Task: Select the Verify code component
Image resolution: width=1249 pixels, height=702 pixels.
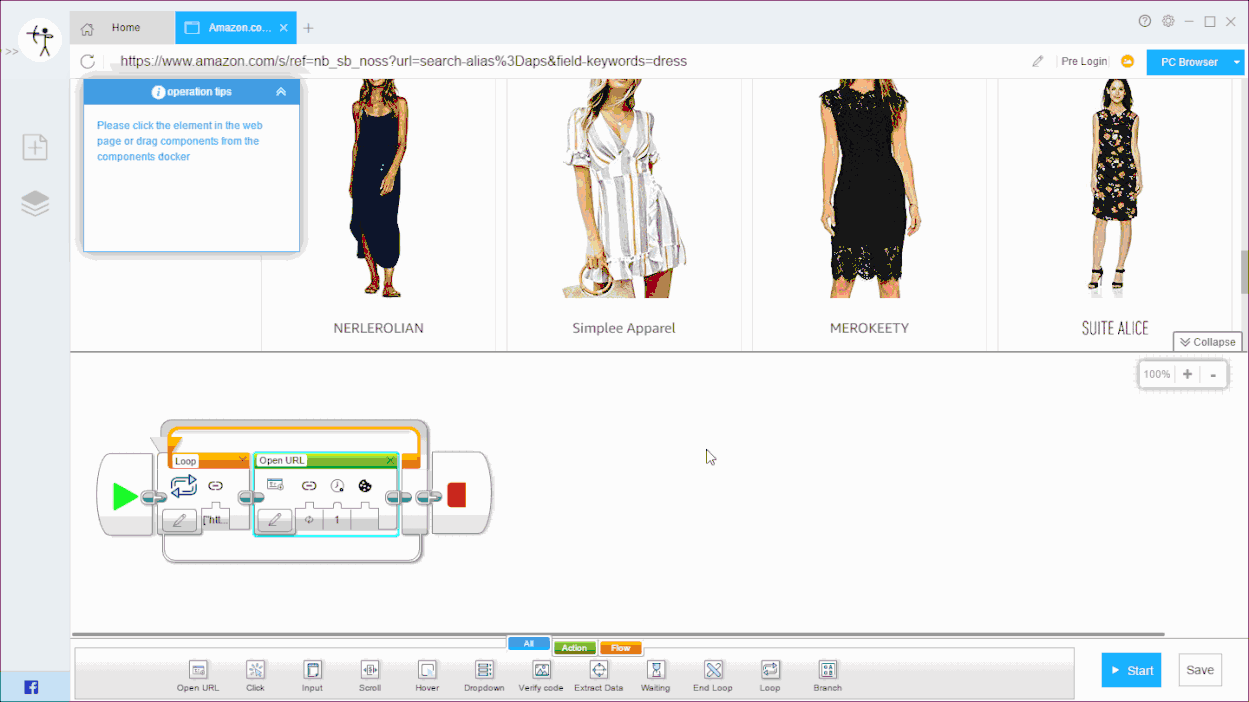Action: 541,675
